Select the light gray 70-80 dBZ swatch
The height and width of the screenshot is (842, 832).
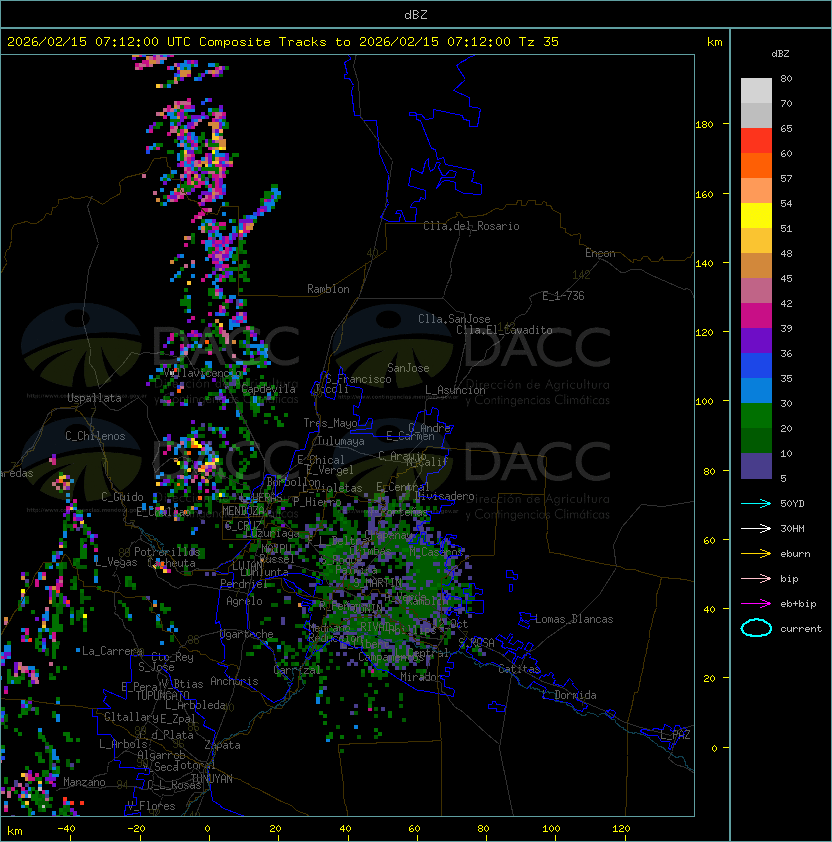point(756,91)
